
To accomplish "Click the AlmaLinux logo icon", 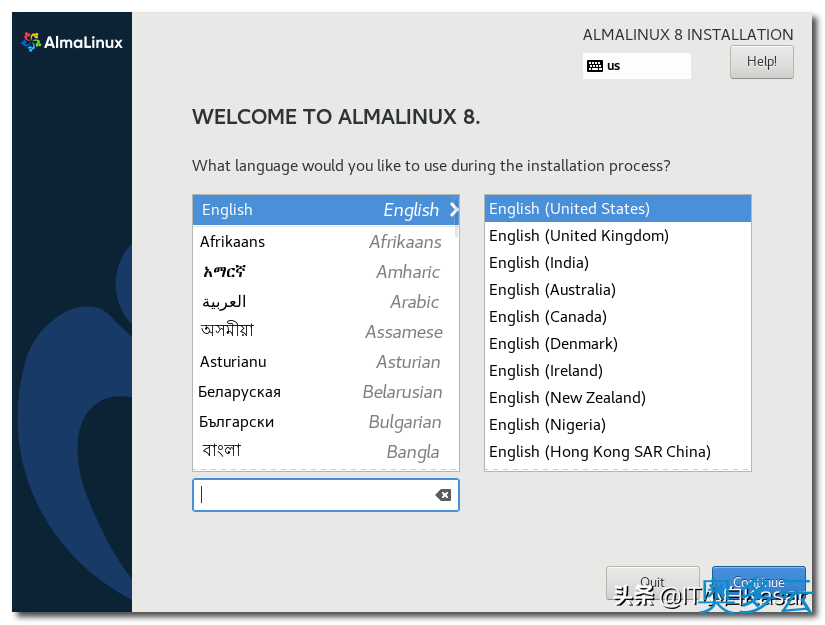I will point(29,42).
